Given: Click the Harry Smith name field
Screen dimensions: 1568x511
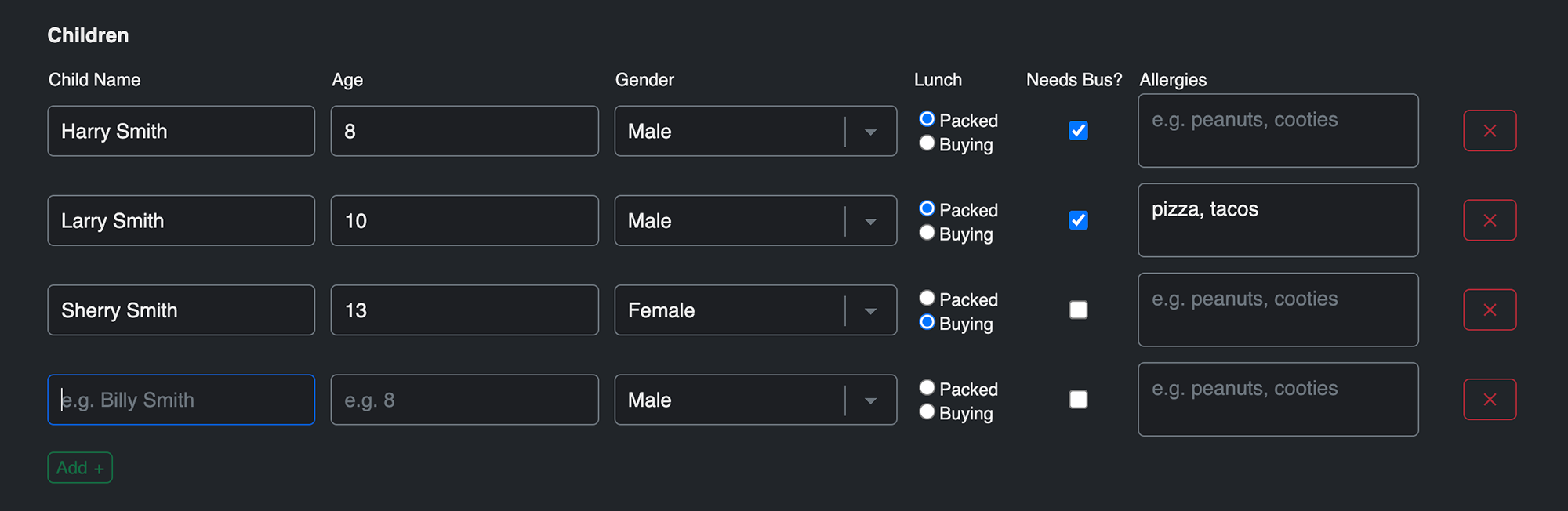Looking at the screenshot, I should (181, 131).
